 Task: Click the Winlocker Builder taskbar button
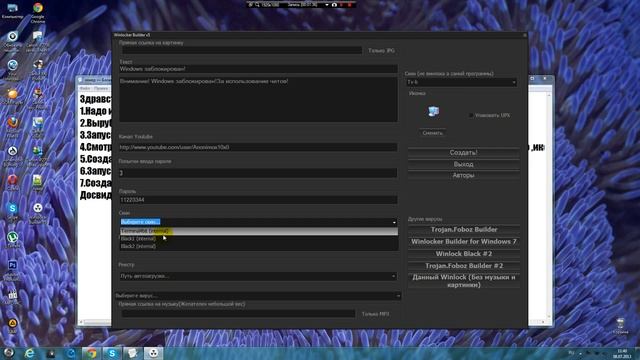[153, 353]
